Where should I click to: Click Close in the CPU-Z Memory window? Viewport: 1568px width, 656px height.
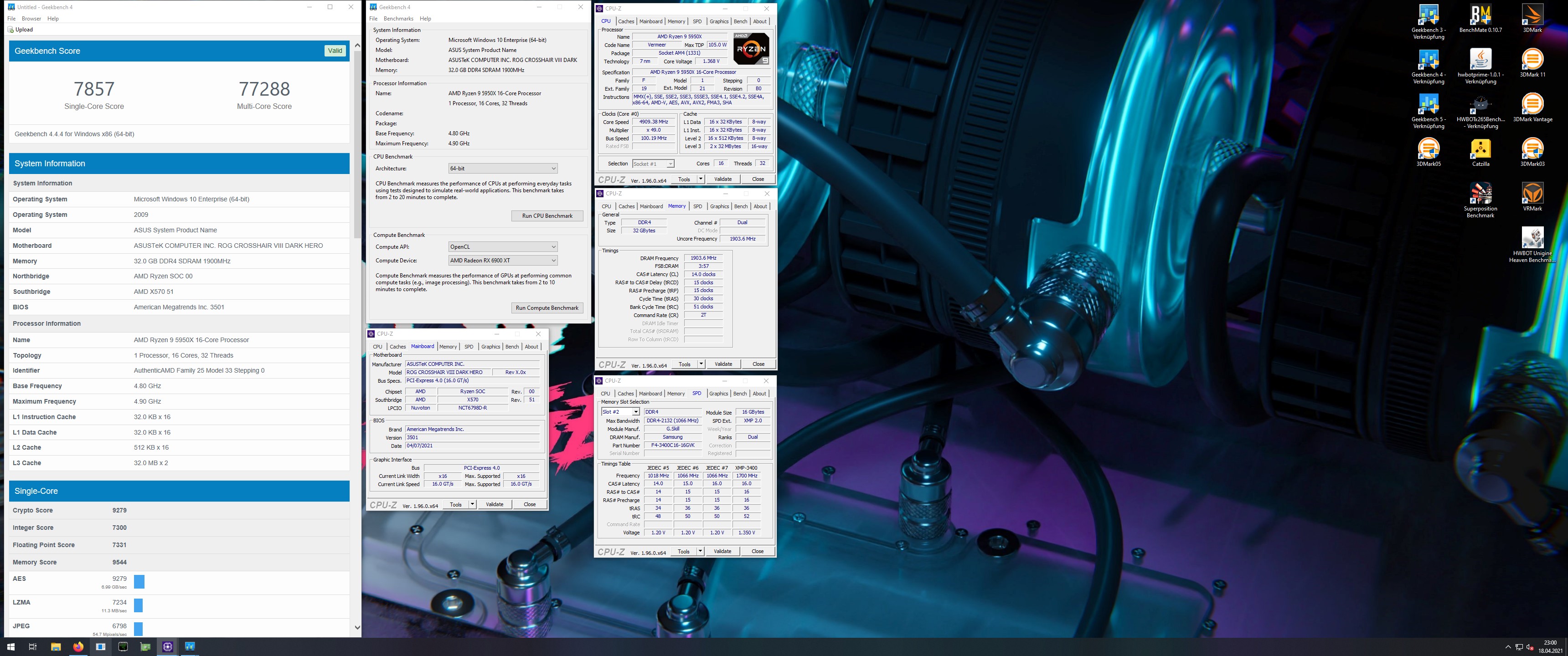coord(758,364)
